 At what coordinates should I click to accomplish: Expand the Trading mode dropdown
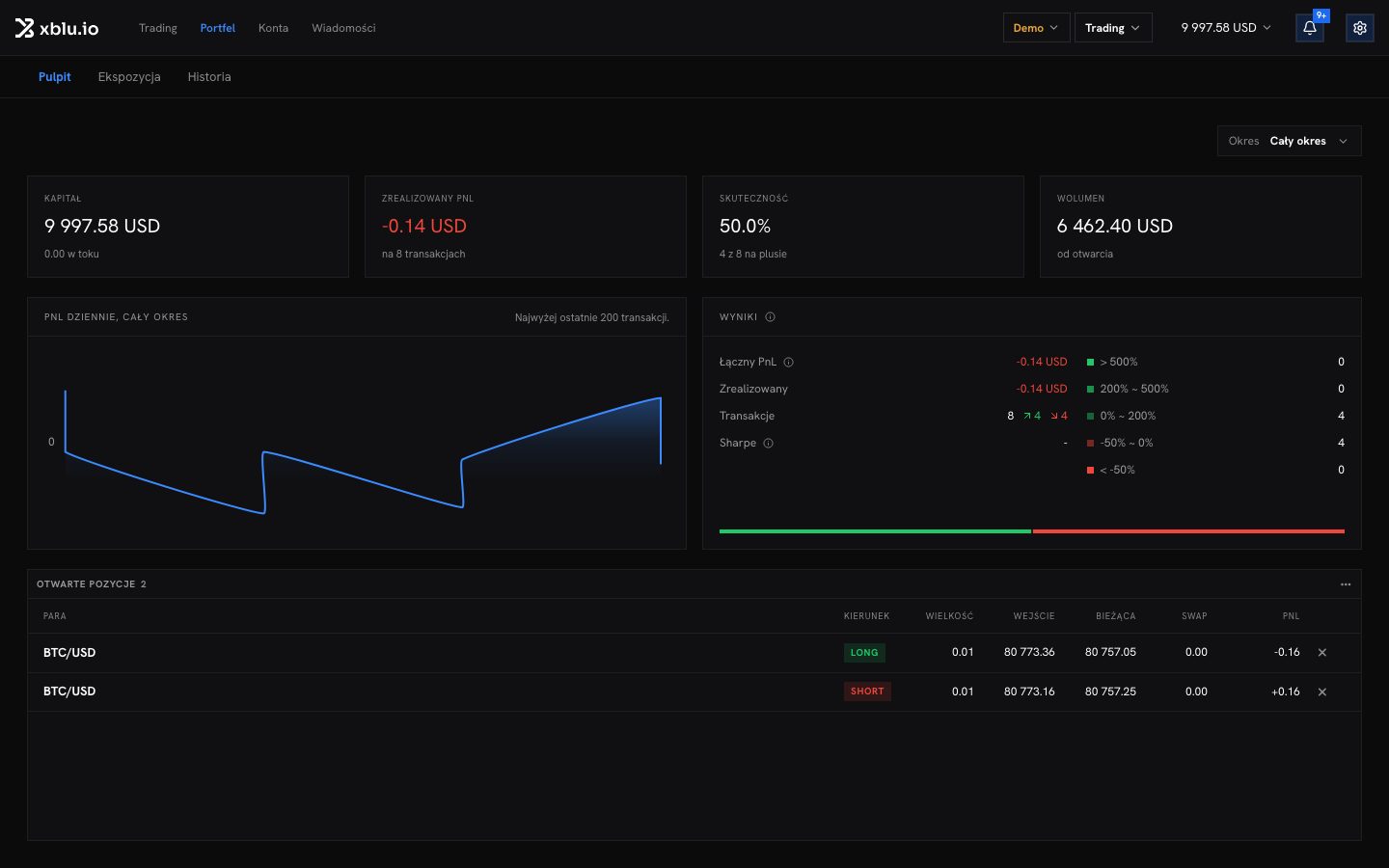(x=1113, y=28)
